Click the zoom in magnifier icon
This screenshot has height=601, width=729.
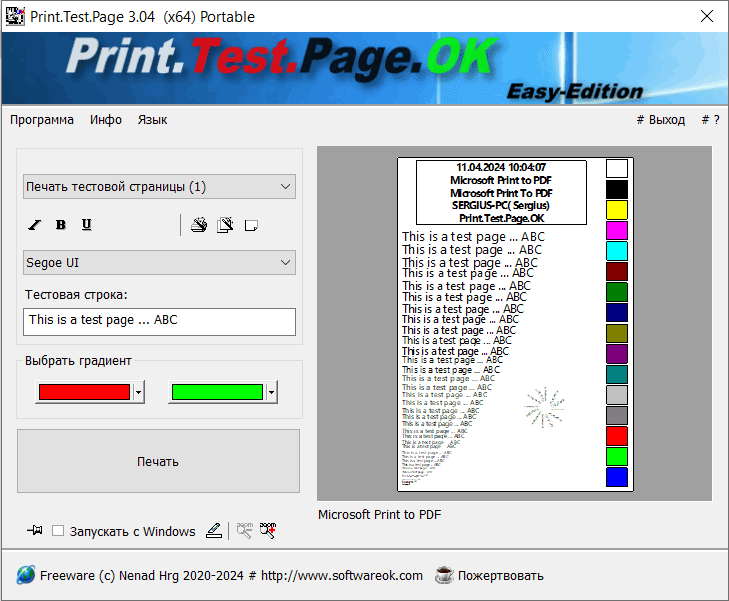[268, 530]
